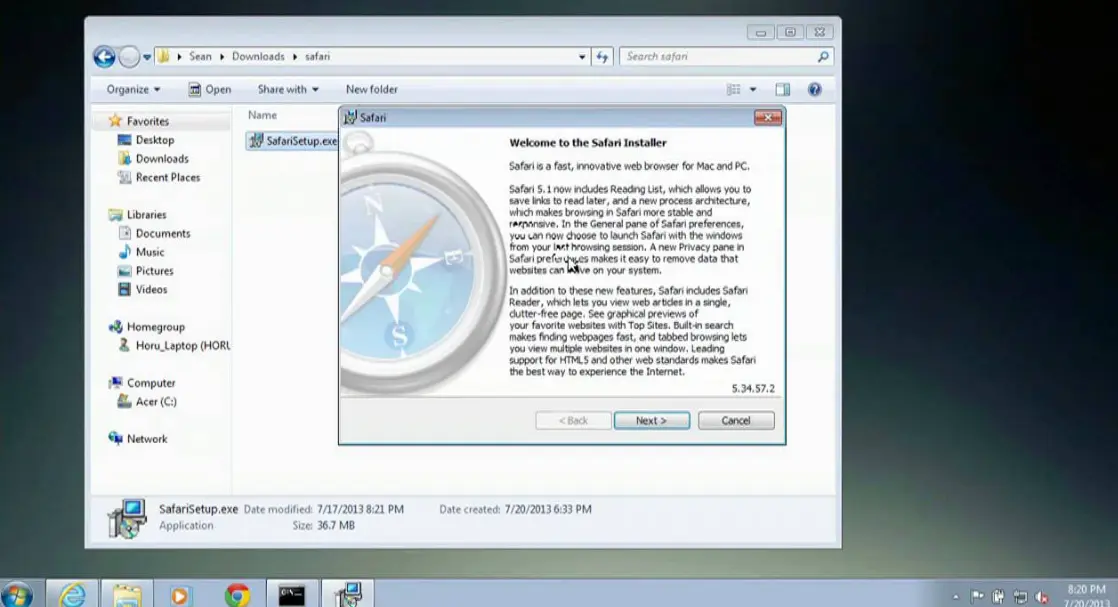Click the version number 5.34.57.2
The image size is (1118, 607).
752,389
